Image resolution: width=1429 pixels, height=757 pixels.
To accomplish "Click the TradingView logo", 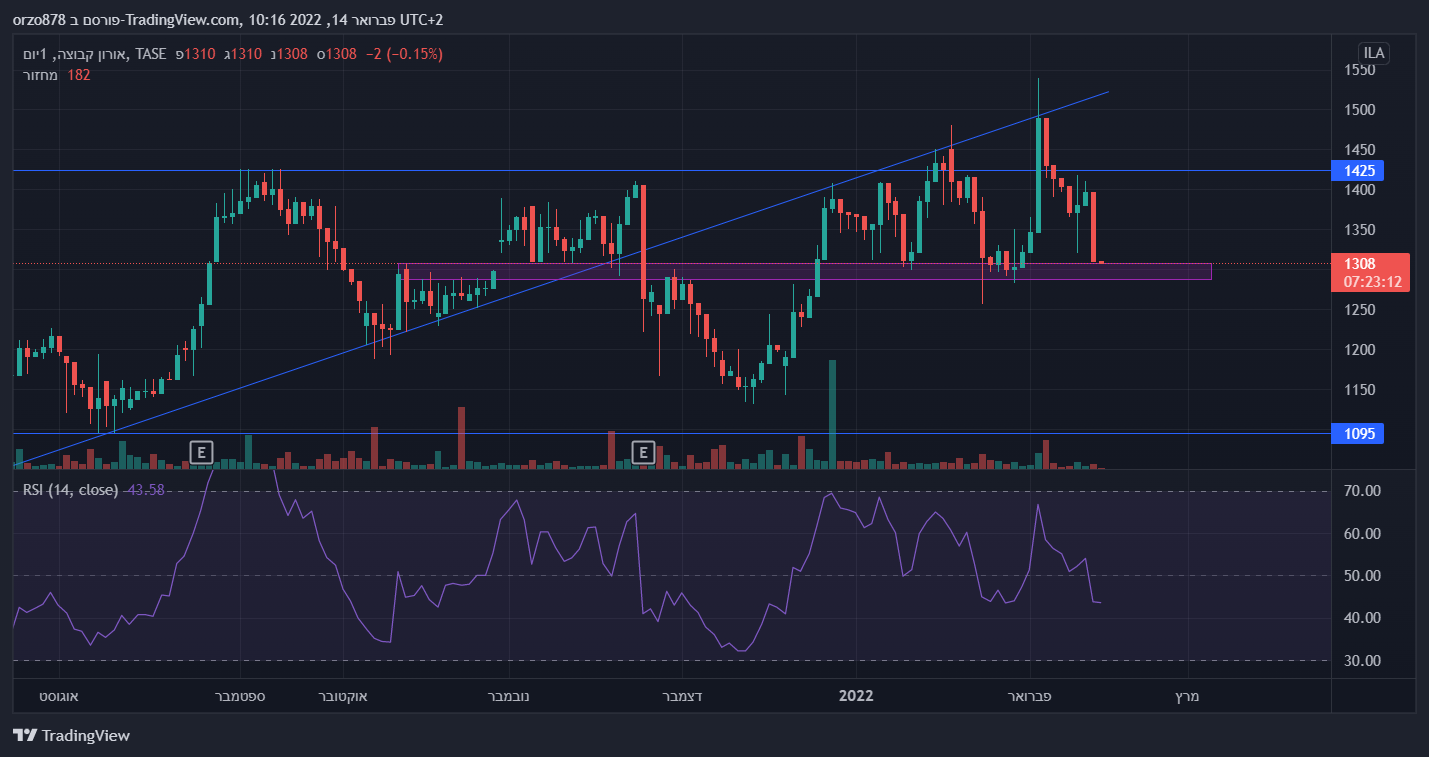I will (72, 736).
